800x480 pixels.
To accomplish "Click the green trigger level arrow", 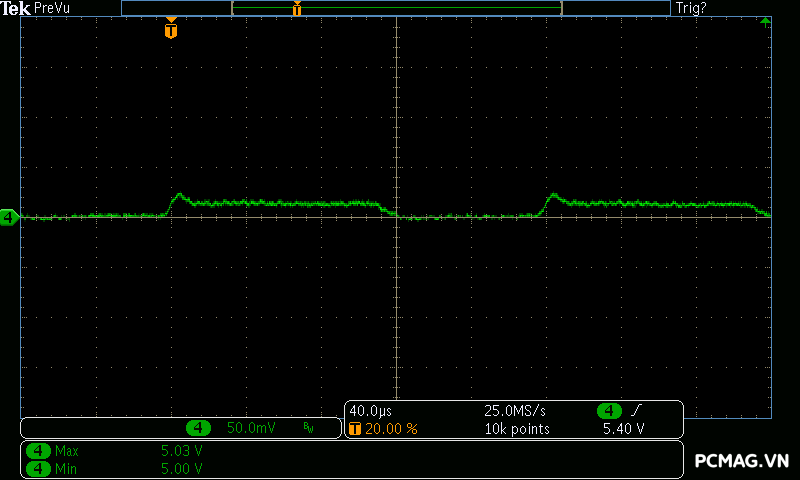I will click(x=765, y=21).
